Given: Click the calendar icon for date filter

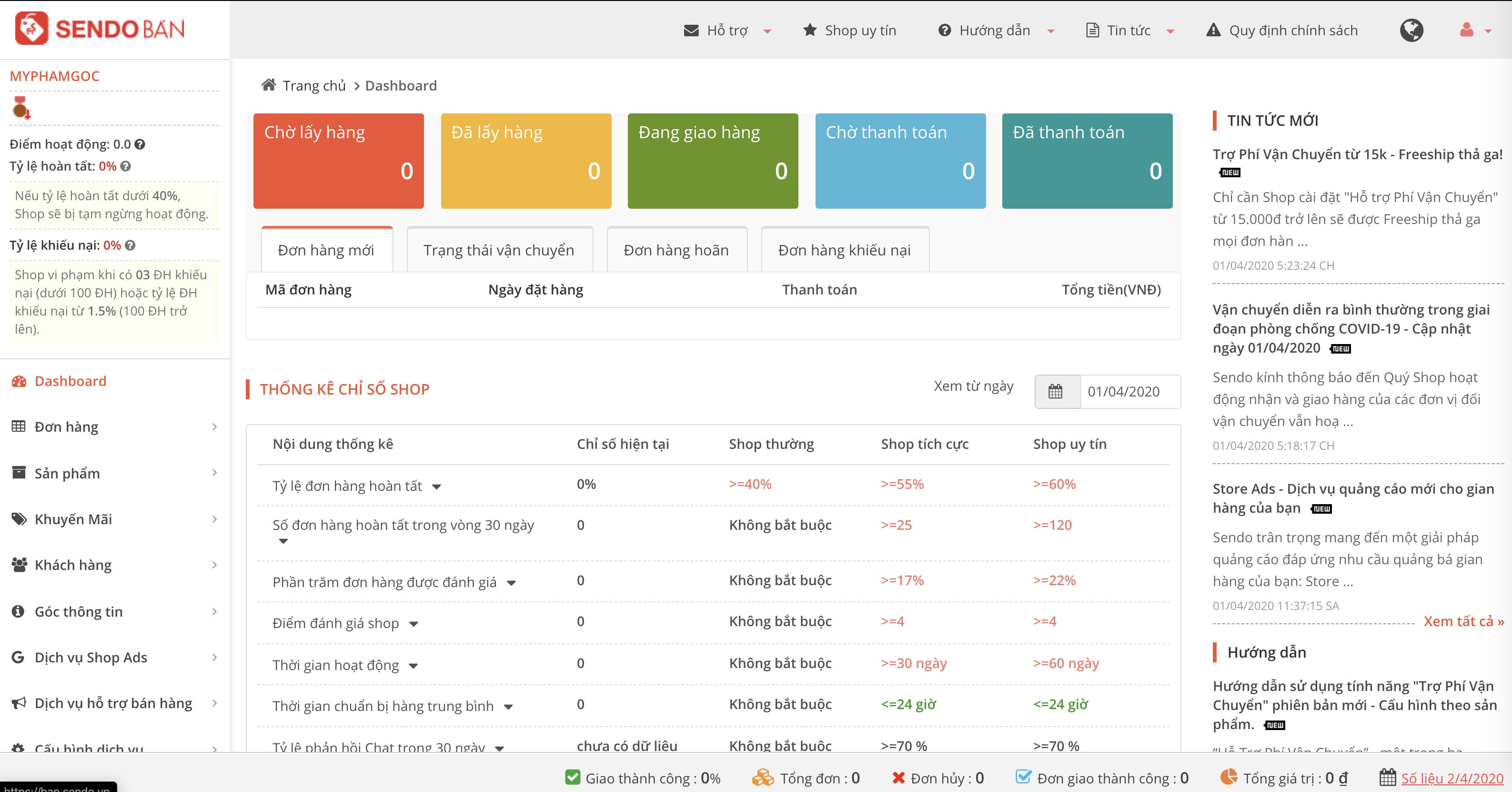Looking at the screenshot, I should (1055, 392).
